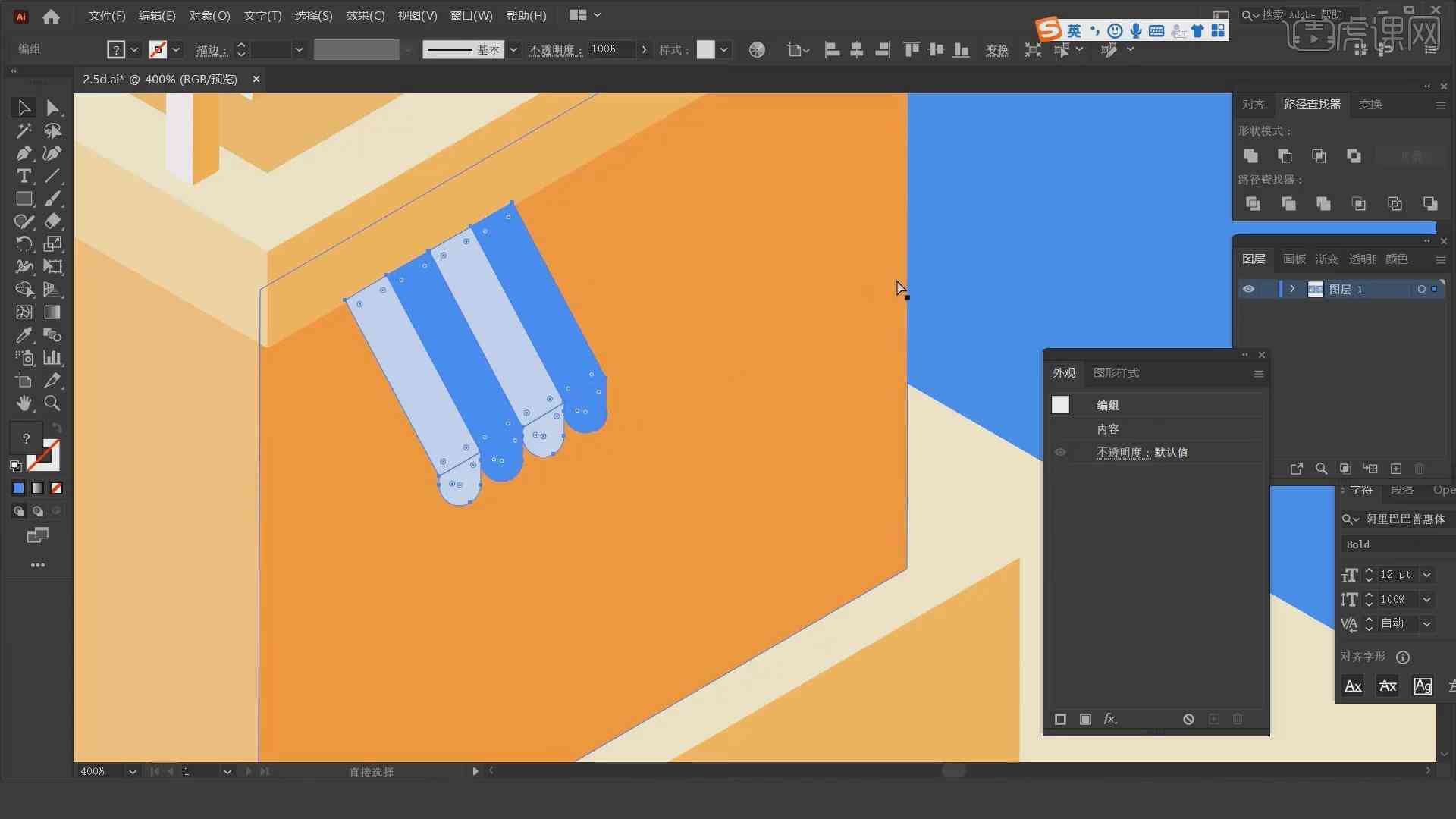
Task: Edit toolbar via three dots icon
Action: click(x=37, y=565)
